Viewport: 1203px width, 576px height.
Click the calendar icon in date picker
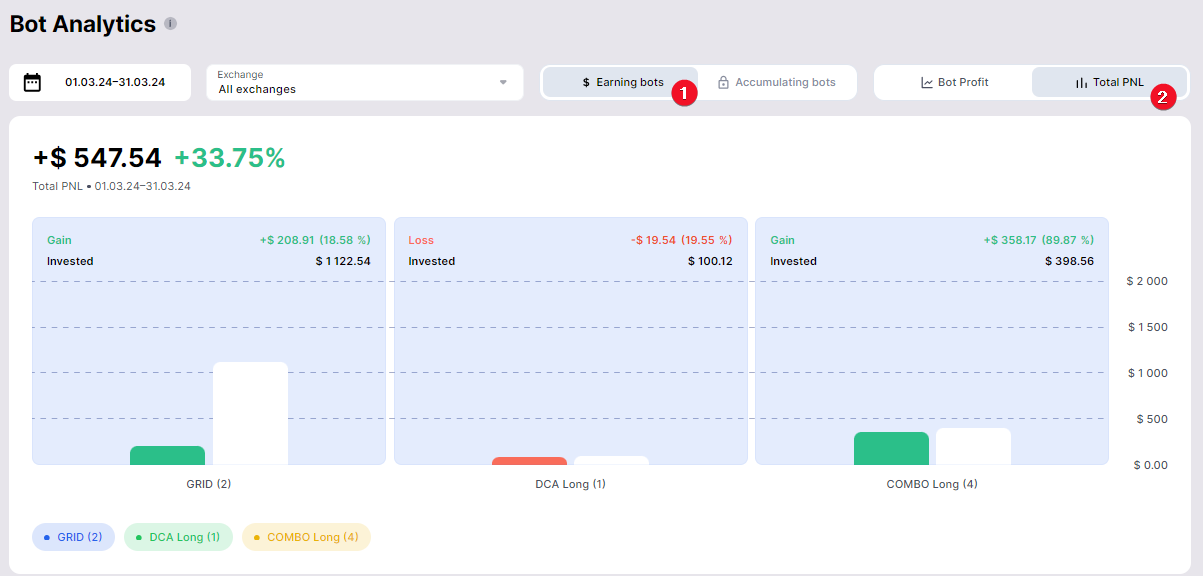33,82
